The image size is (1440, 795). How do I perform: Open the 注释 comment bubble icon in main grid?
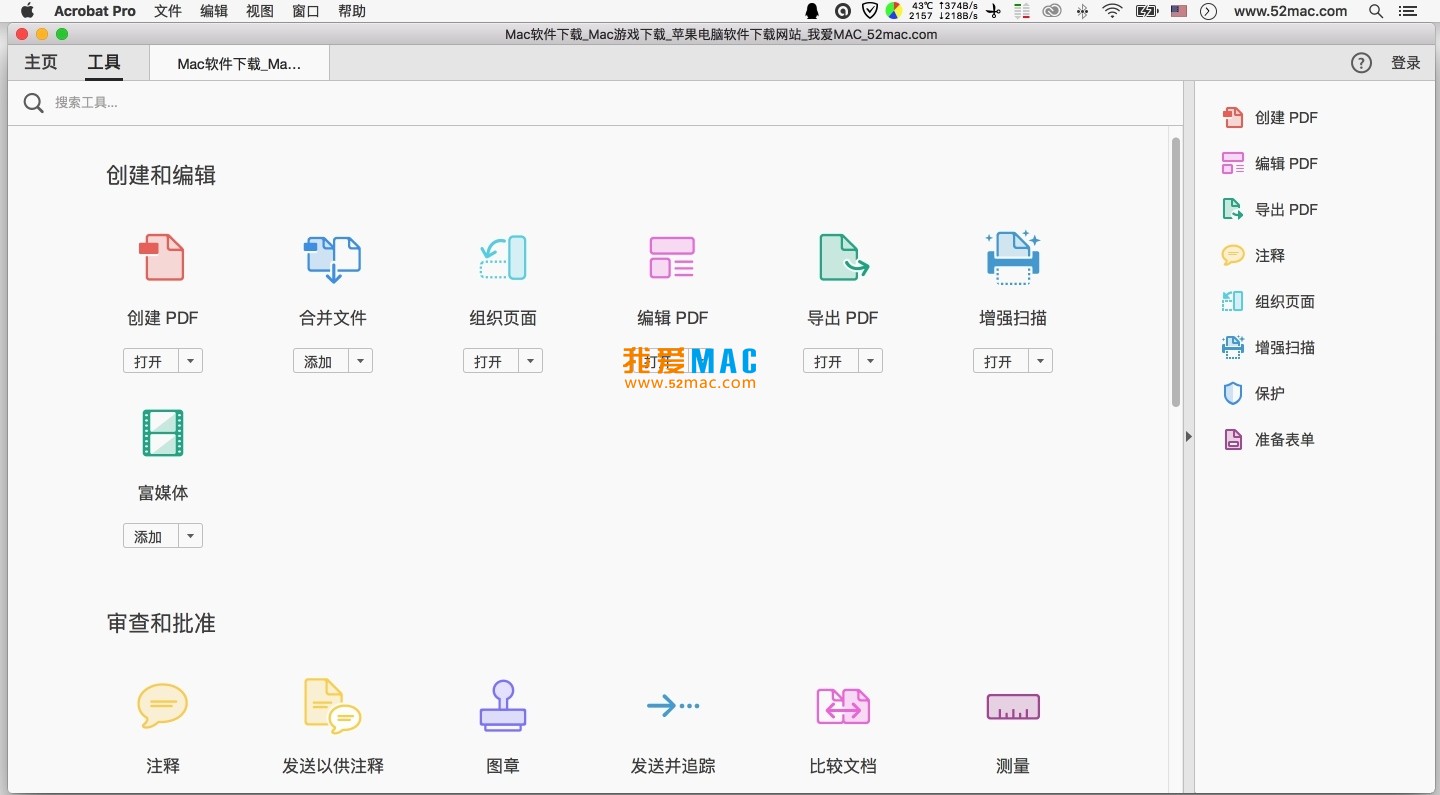tap(162, 706)
